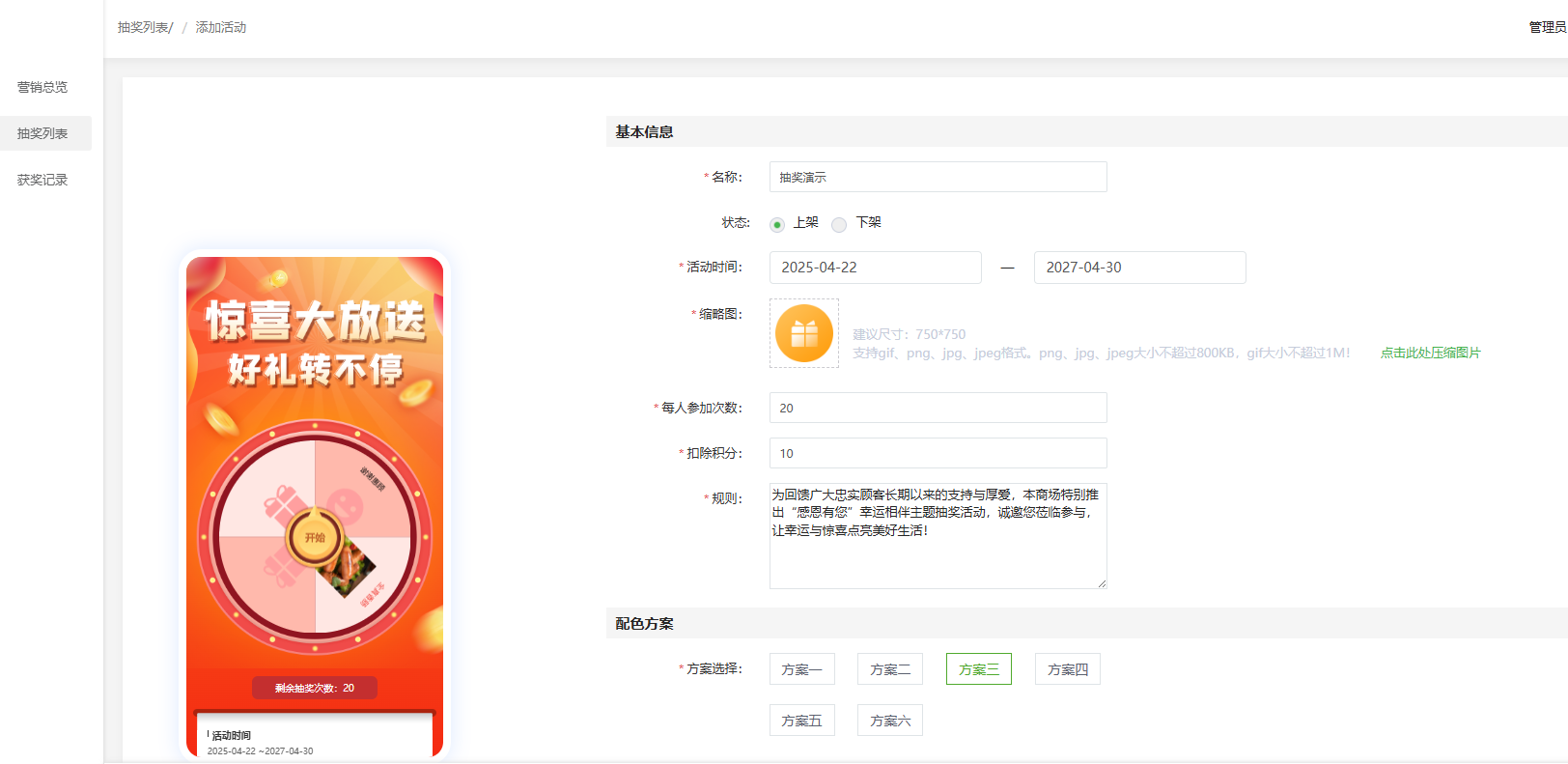The width and height of the screenshot is (1568, 764).
Task: Choose color scheme 方案二
Action: (889, 669)
